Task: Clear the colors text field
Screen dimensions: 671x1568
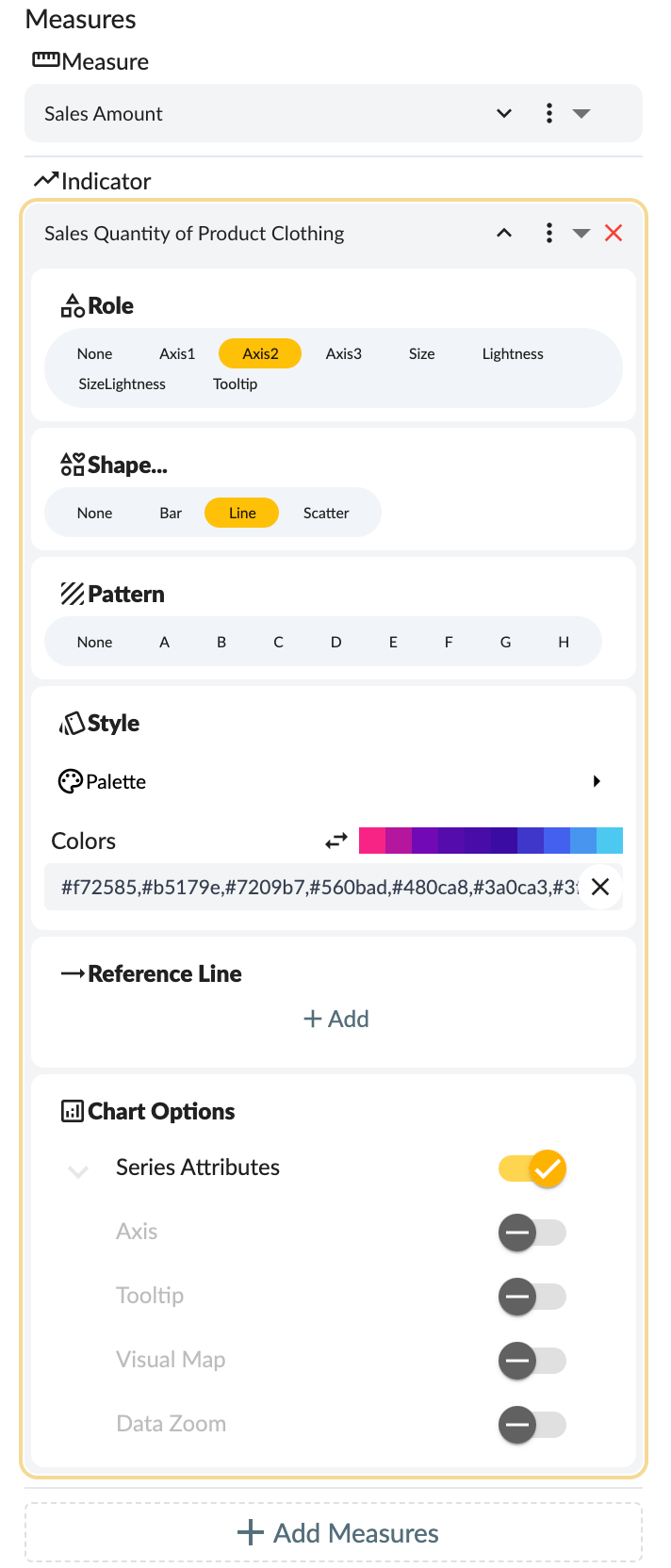Action: 600,887
